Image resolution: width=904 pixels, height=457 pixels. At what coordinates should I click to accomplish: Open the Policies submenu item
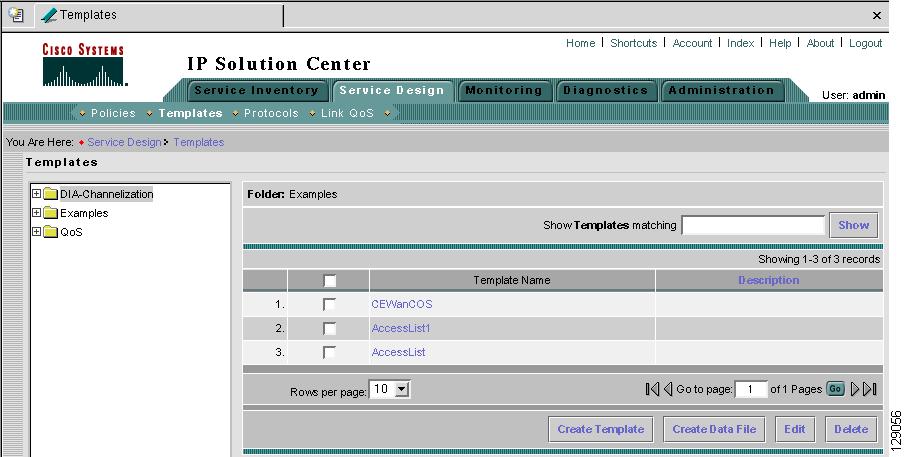point(113,114)
